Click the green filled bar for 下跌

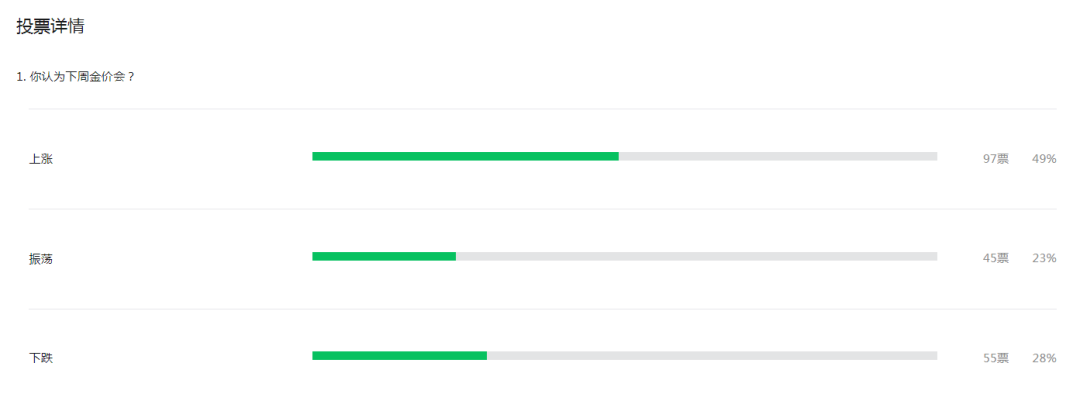pyautogui.click(x=399, y=356)
